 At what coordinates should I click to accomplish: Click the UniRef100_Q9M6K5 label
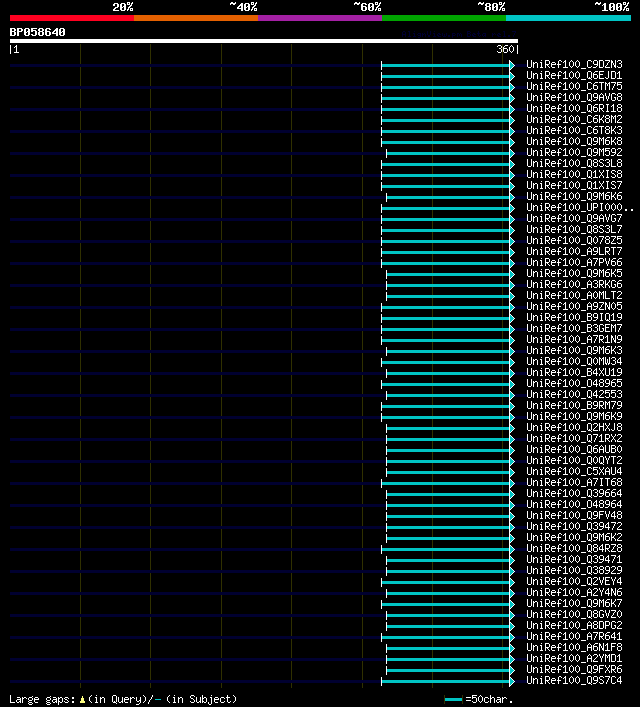(574, 273)
